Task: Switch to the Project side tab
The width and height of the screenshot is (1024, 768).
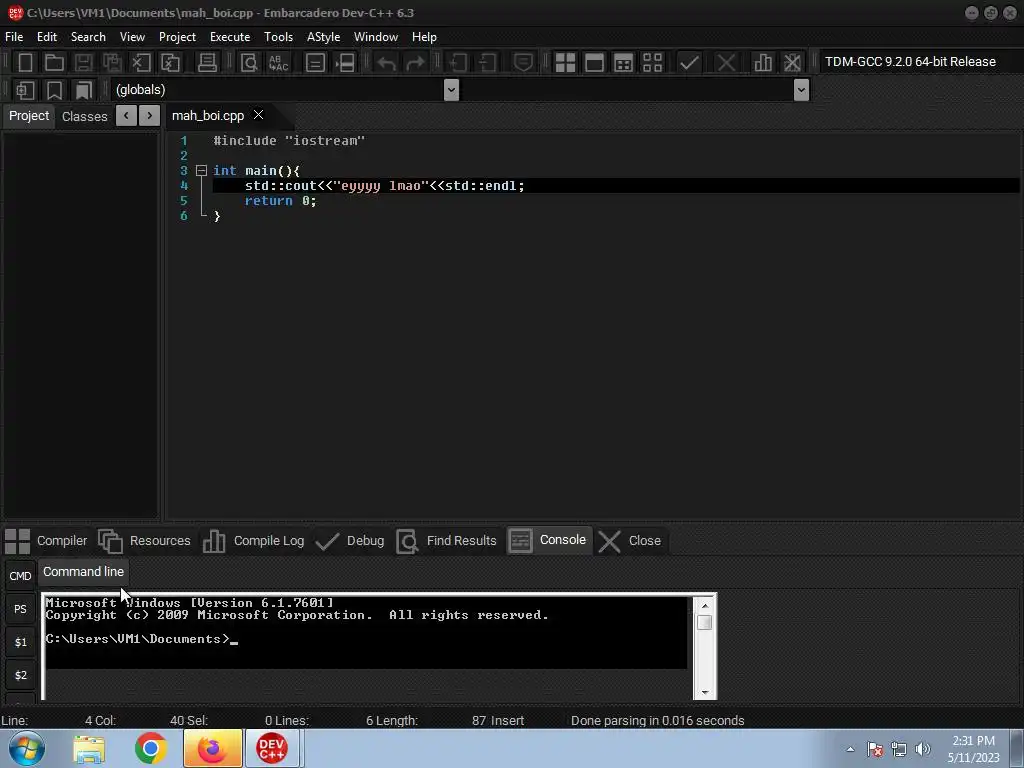Action: pos(29,116)
